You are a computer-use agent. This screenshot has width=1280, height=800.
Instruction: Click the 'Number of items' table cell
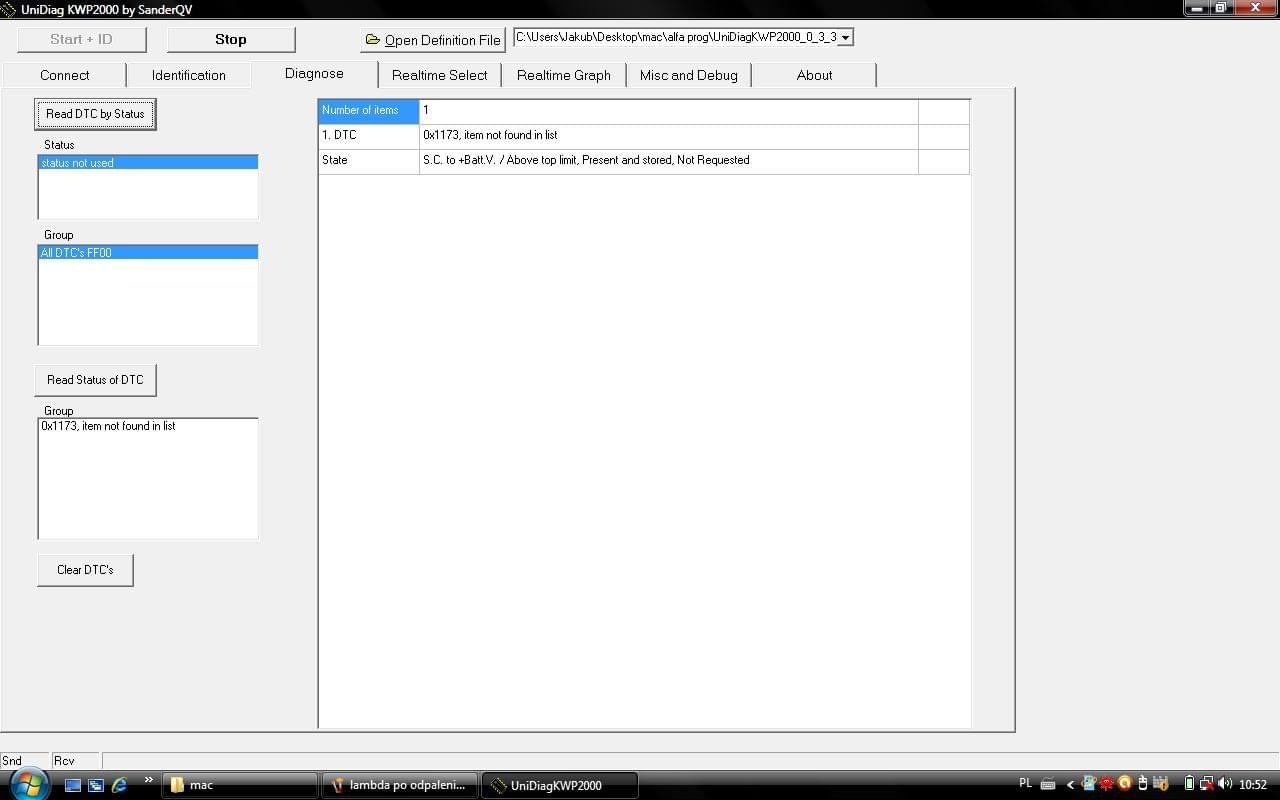click(x=369, y=111)
